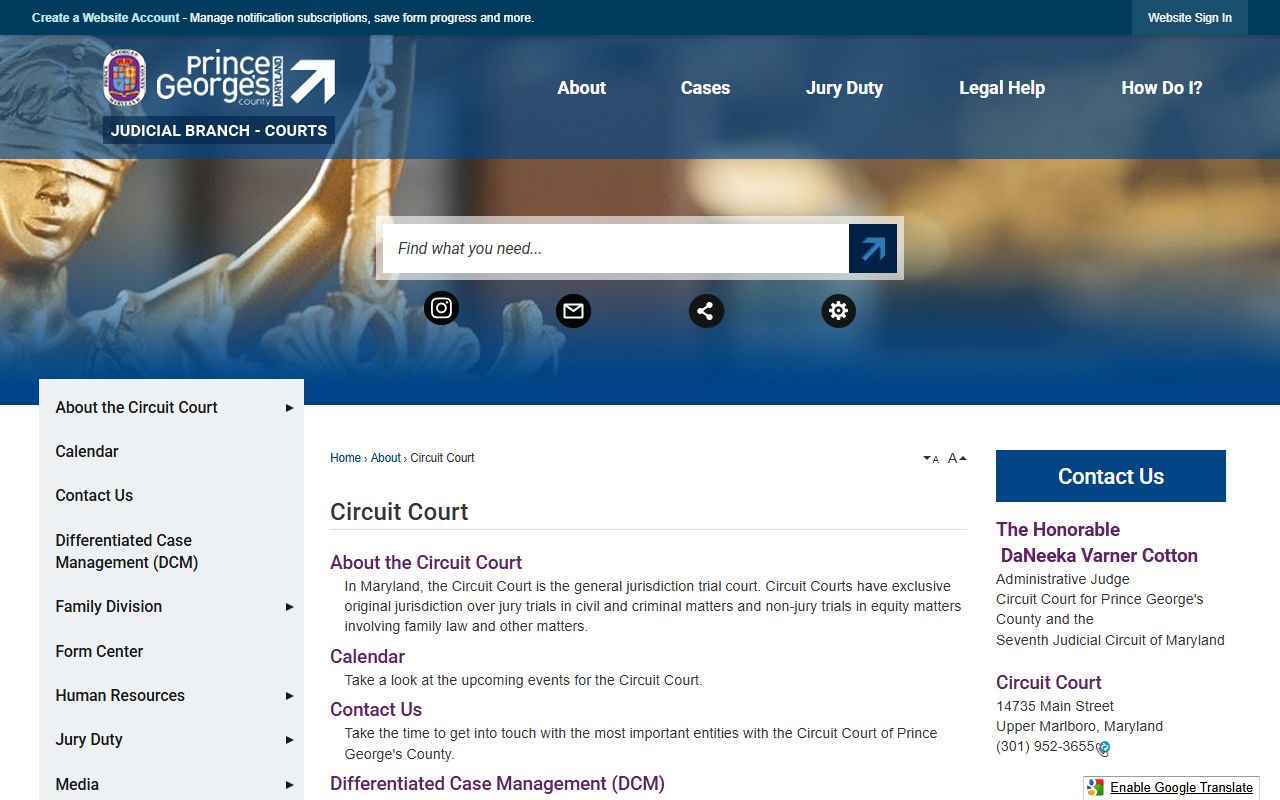Decrease the page font size
1280x800 pixels.
[931, 458]
